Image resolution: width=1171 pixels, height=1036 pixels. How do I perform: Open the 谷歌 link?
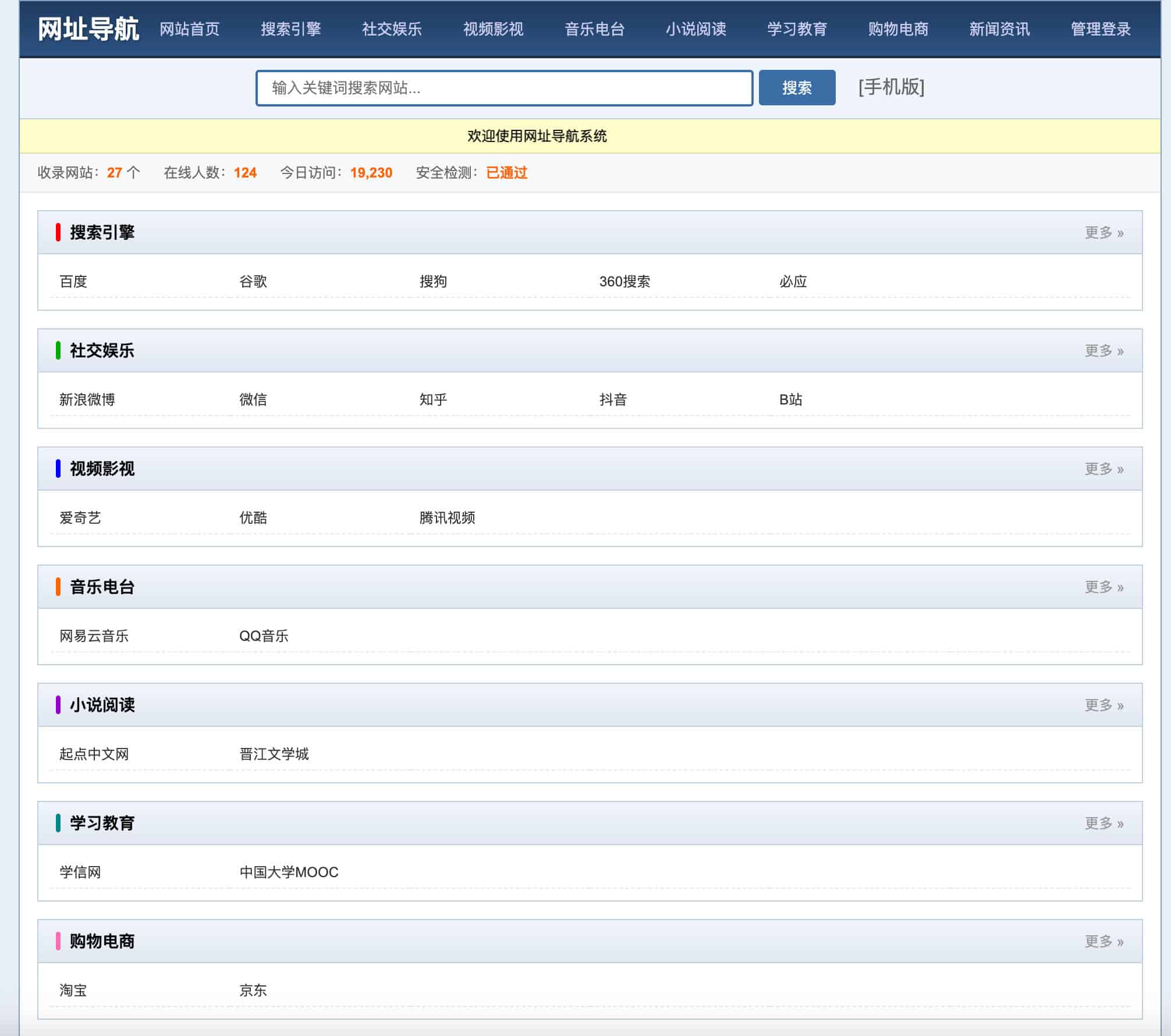(253, 282)
